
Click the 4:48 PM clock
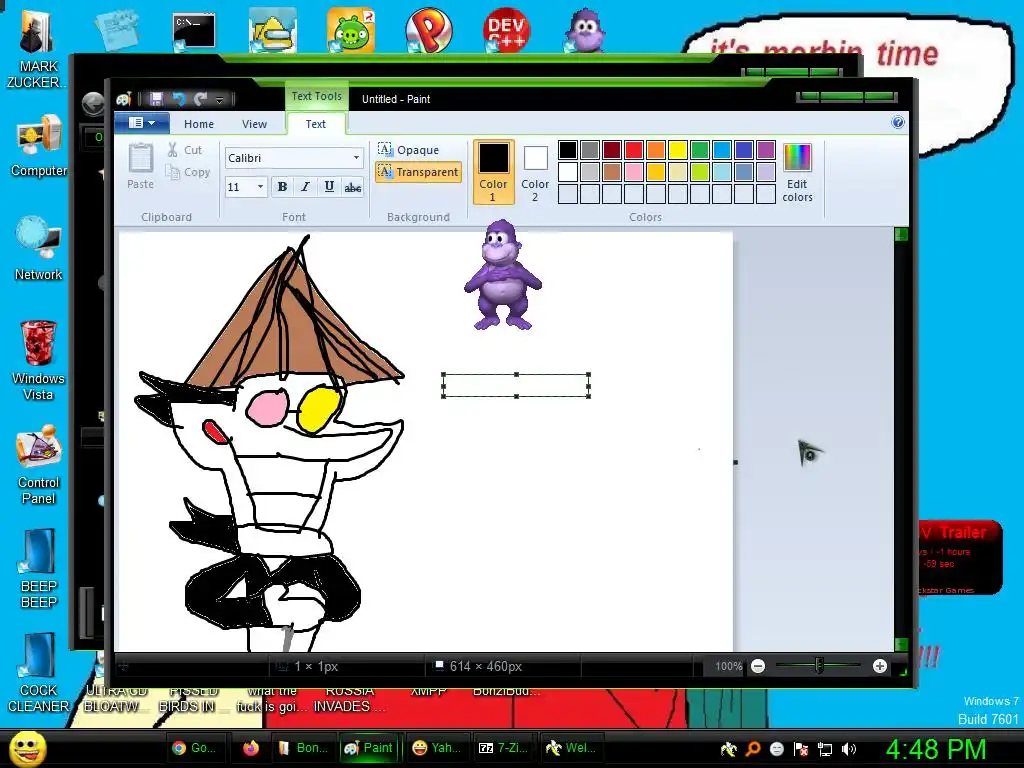tap(936, 749)
